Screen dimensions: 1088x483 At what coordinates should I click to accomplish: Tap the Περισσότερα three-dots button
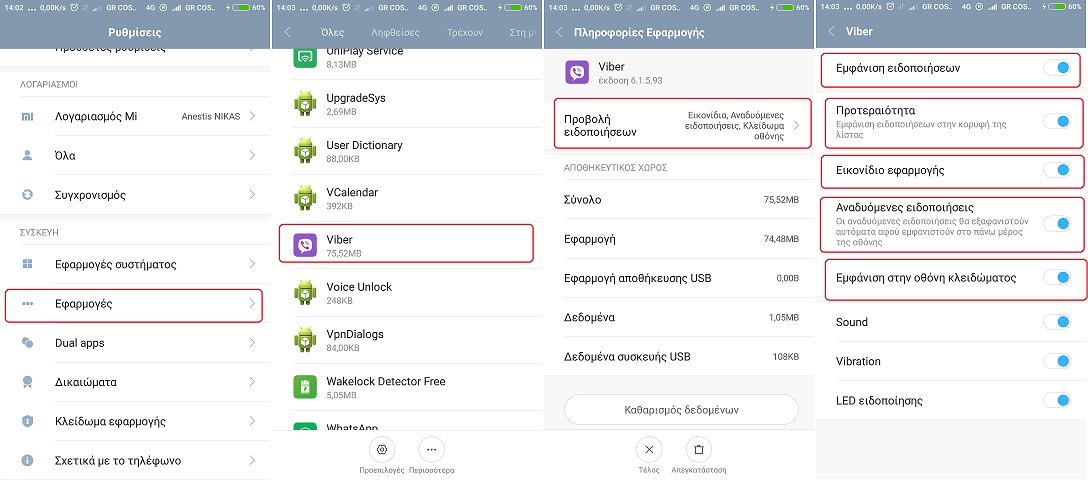[432, 450]
